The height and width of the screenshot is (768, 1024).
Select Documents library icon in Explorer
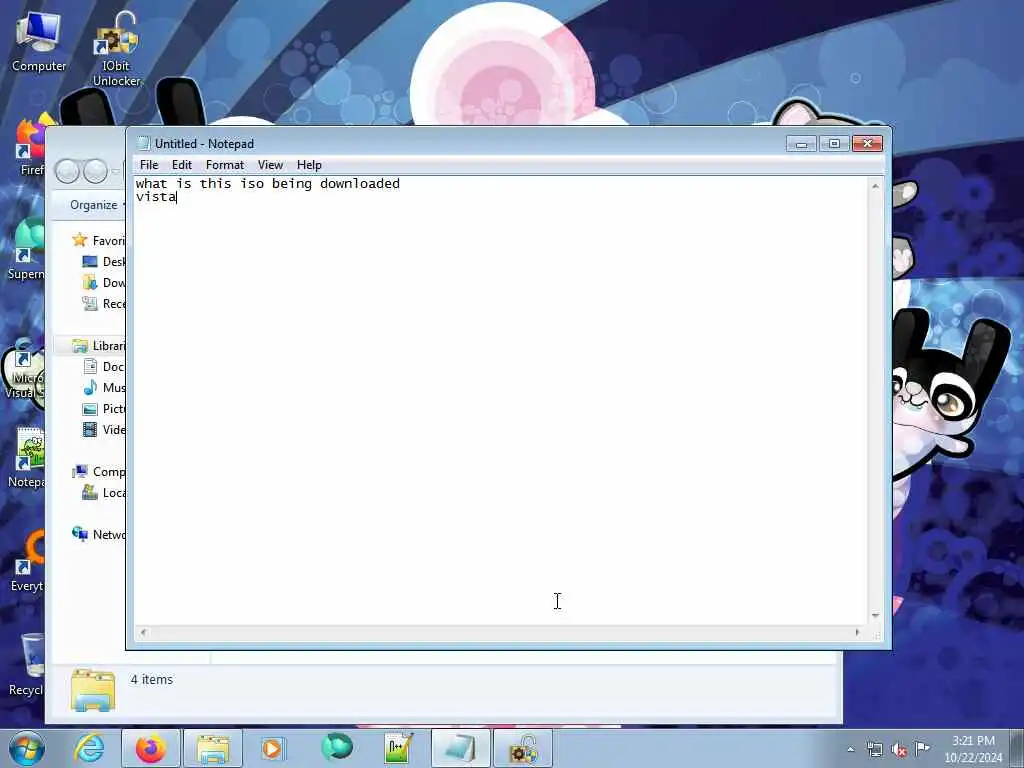pos(90,366)
